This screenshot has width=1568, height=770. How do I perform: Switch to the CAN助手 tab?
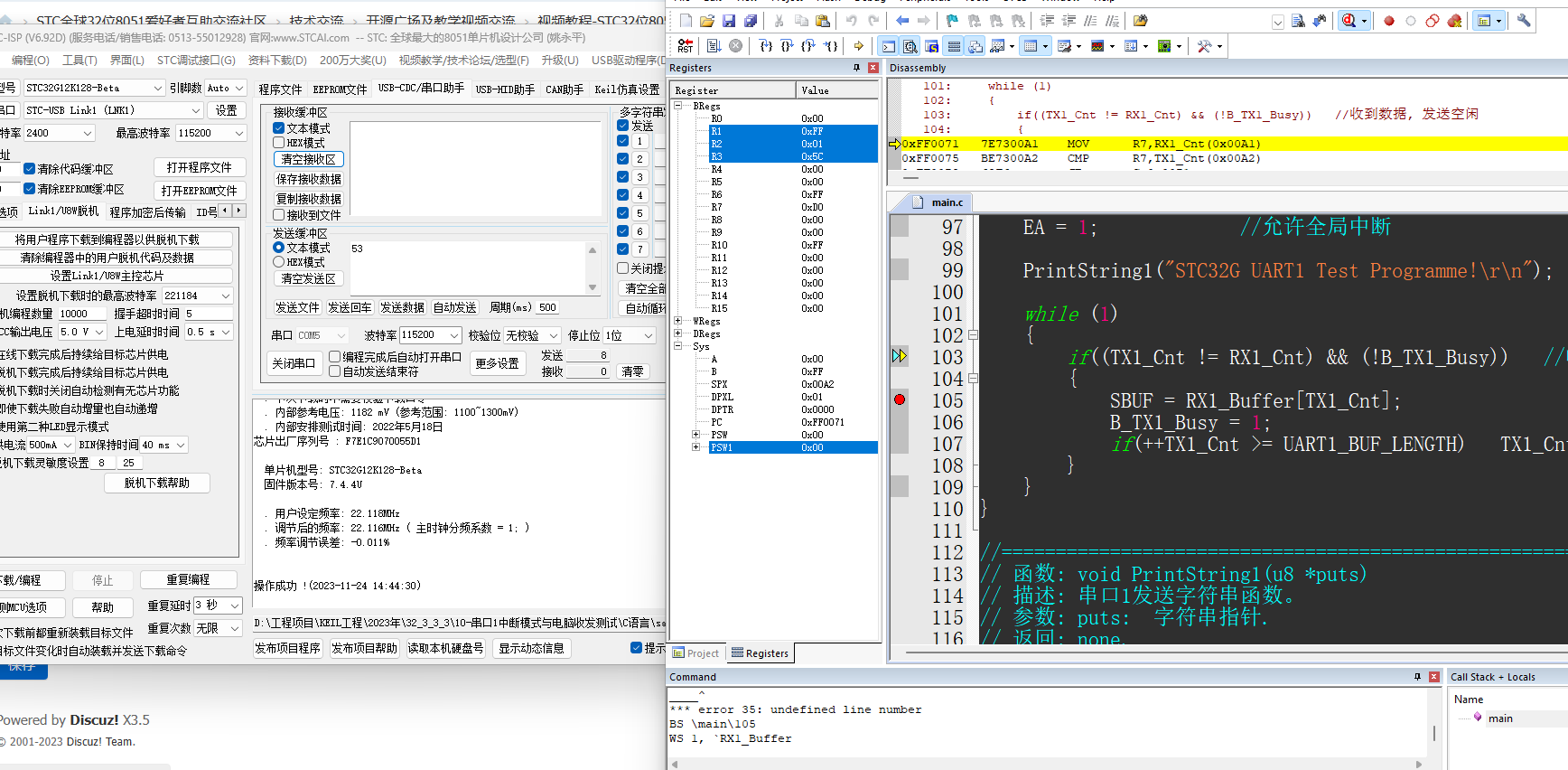[565, 89]
